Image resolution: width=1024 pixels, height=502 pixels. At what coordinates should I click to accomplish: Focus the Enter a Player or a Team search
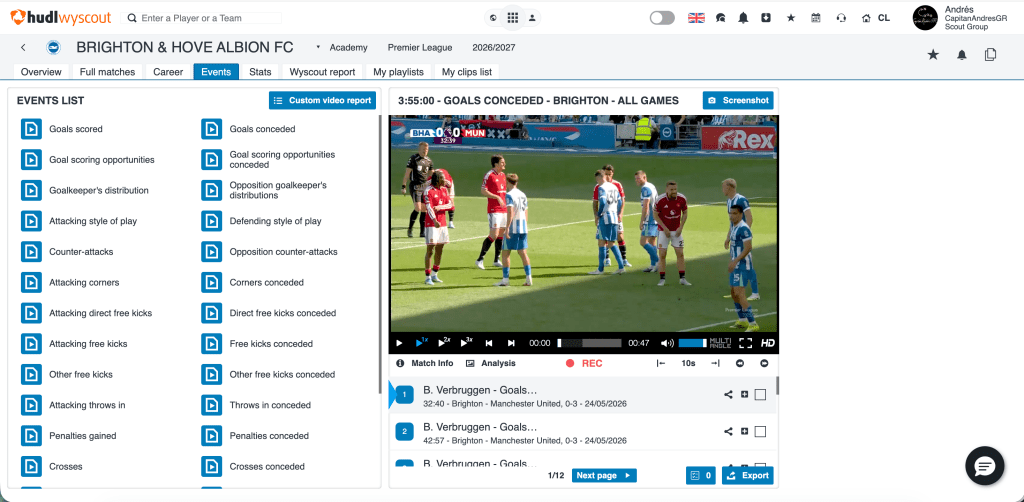202,18
